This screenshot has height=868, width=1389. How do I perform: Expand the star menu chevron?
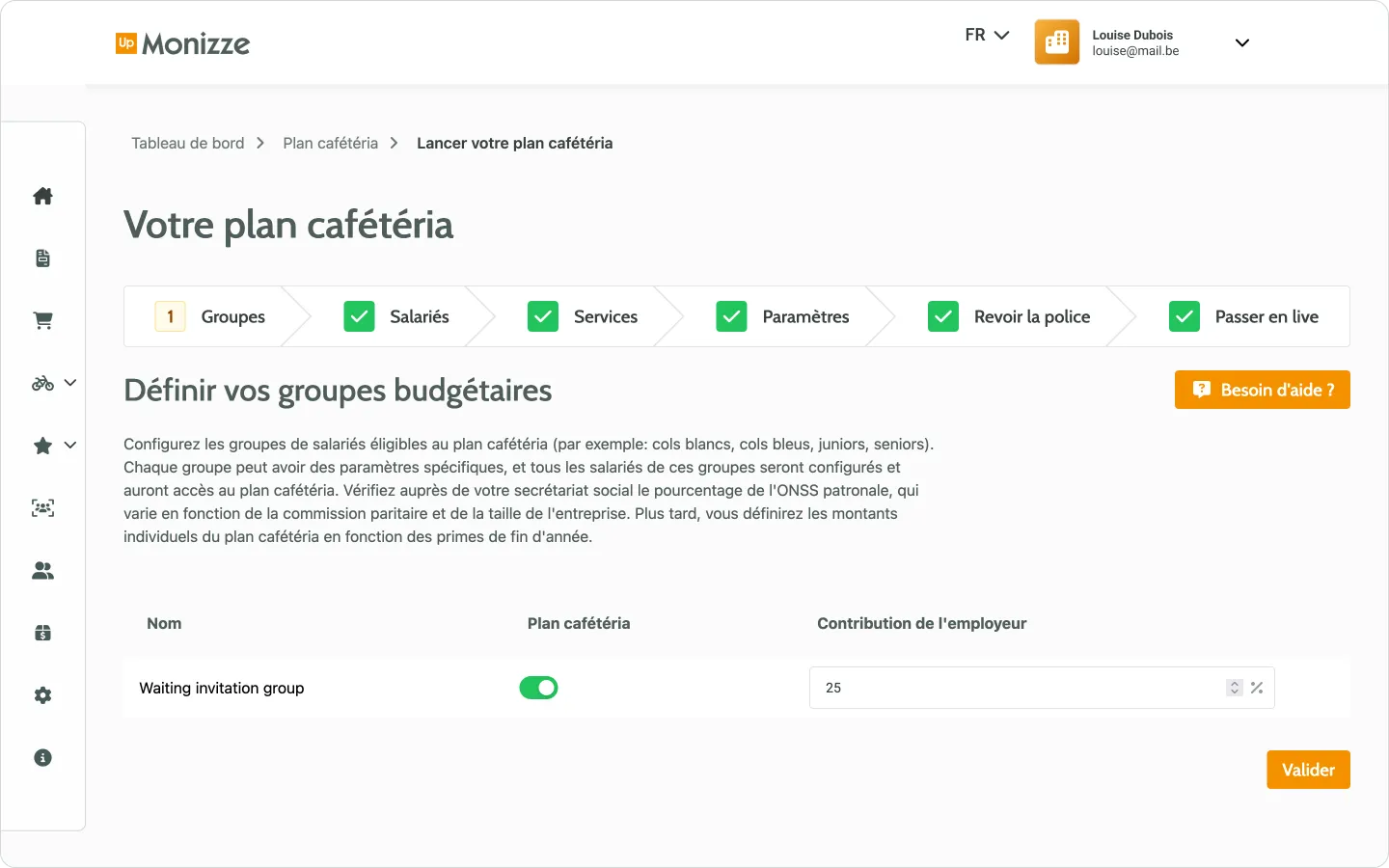[69, 446]
